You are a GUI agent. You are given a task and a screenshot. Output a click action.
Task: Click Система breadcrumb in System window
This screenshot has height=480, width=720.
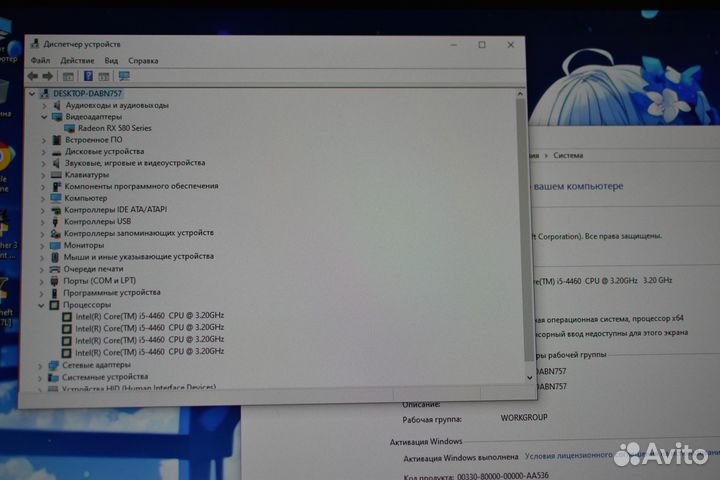(x=568, y=155)
